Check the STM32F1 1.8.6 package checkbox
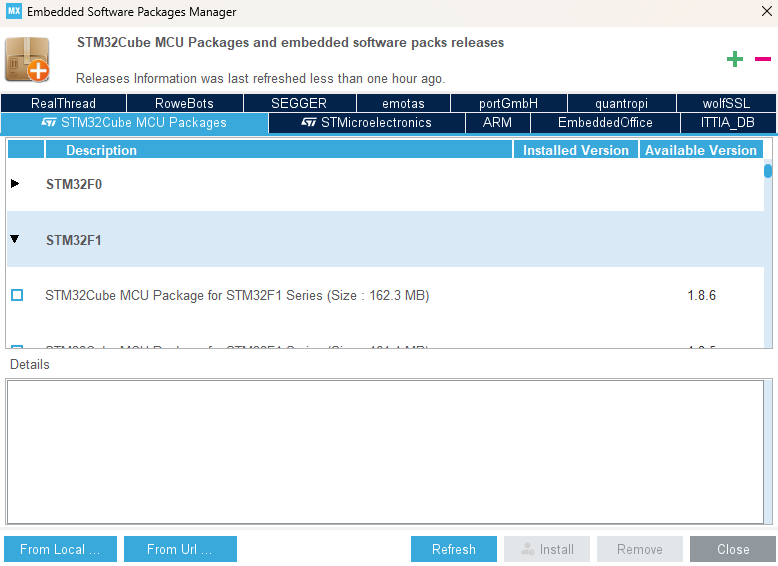 [x=17, y=295]
